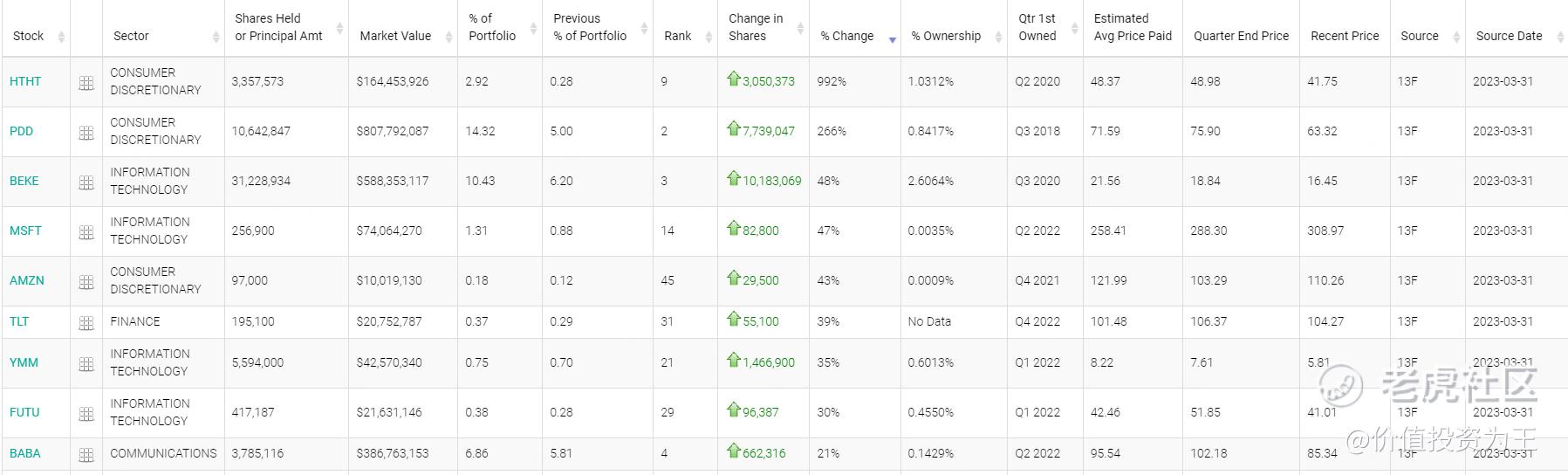This screenshot has width=1568, height=475.
Task: Open the grid icon in the FUTU row
Action: tap(86, 414)
